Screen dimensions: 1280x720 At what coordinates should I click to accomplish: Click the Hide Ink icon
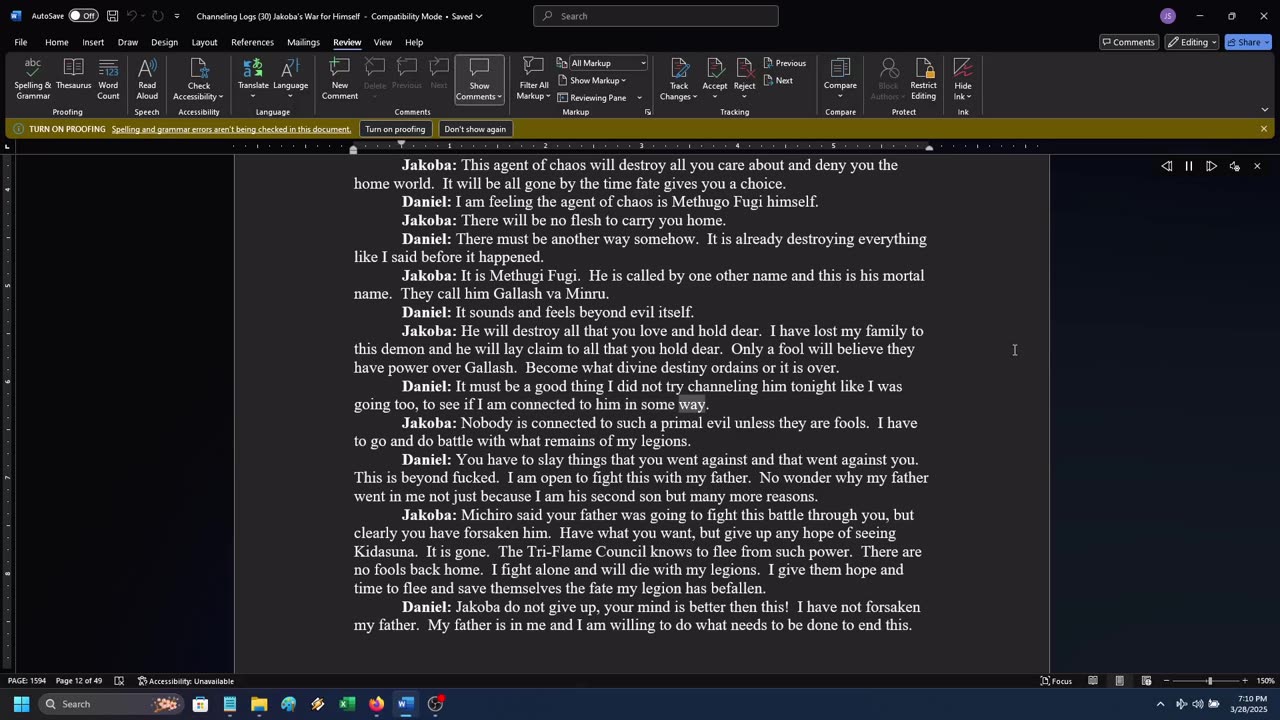tap(963, 69)
